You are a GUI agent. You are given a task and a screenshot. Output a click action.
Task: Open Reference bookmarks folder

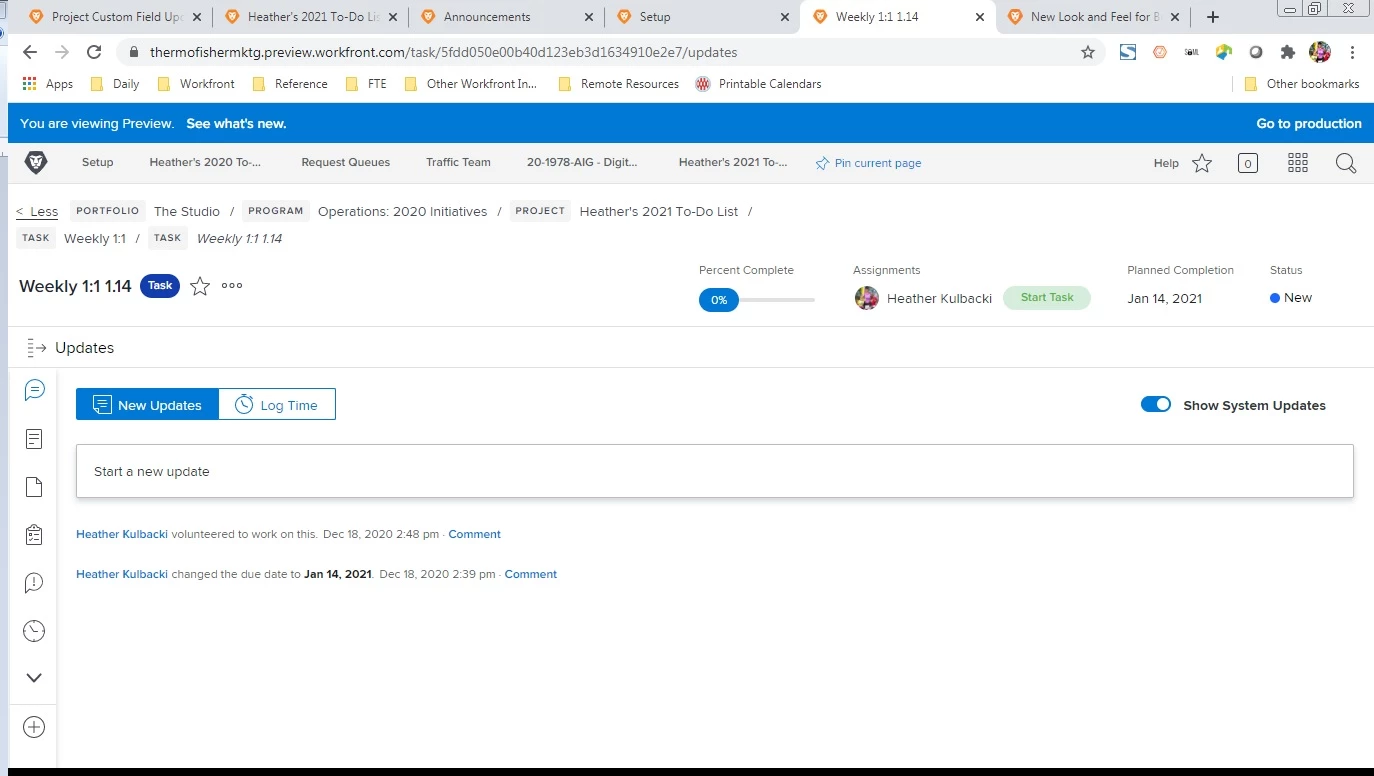pos(290,84)
